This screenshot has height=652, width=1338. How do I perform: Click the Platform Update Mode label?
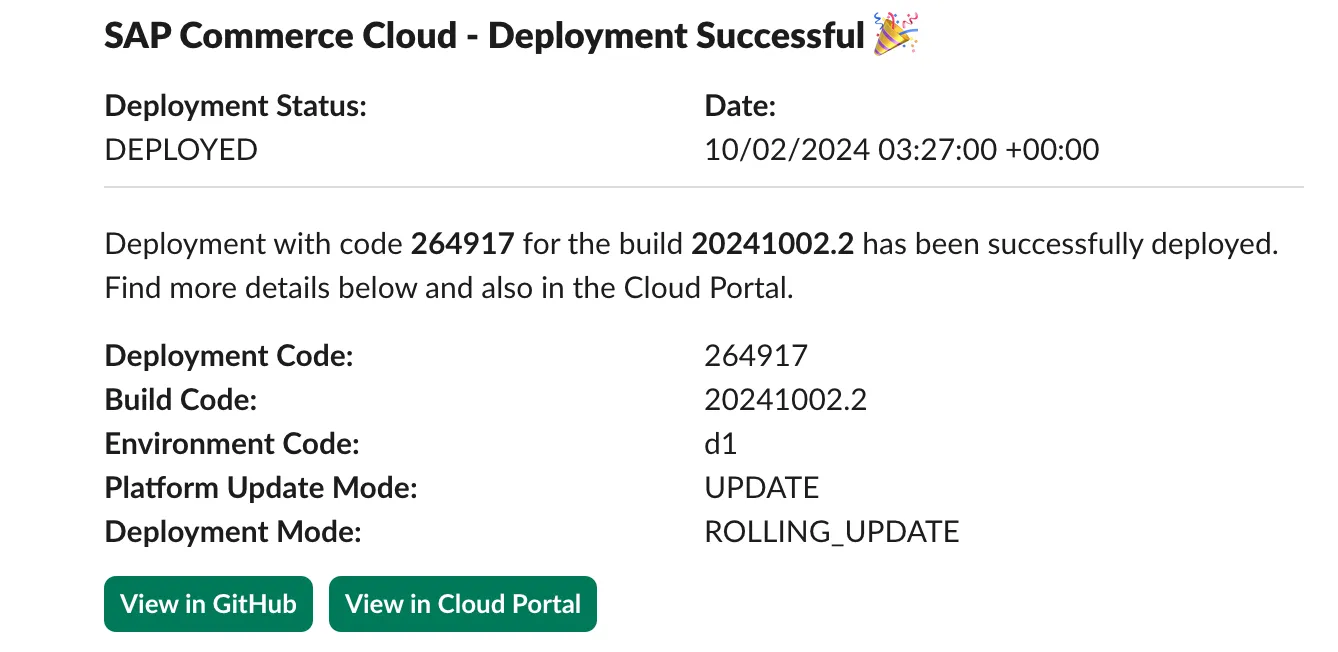click(261, 488)
